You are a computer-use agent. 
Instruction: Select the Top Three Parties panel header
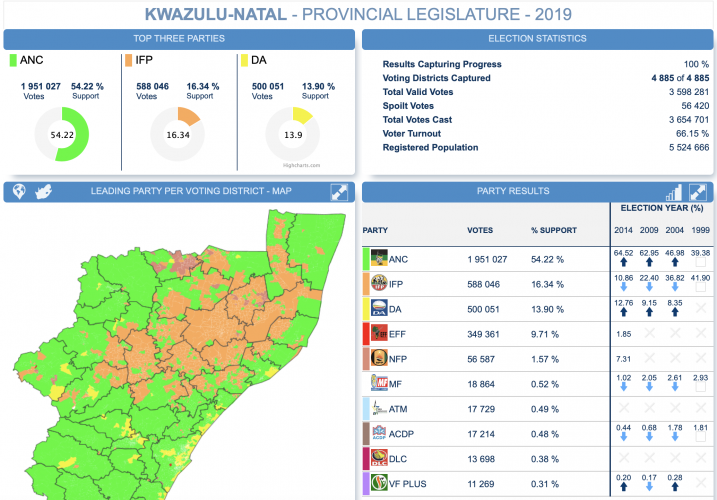179,39
